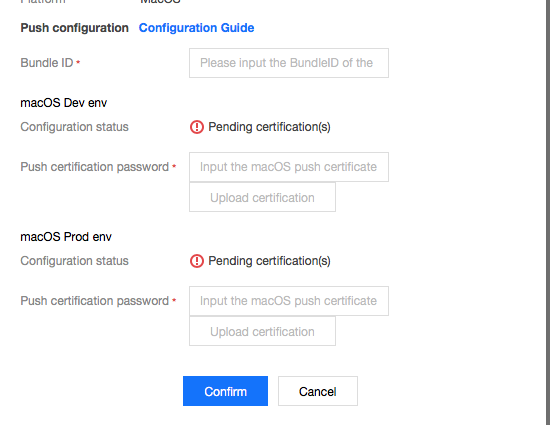Select the macOS Dev env certificate password field
This screenshot has height=425, width=550.
[x=289, y=167]
